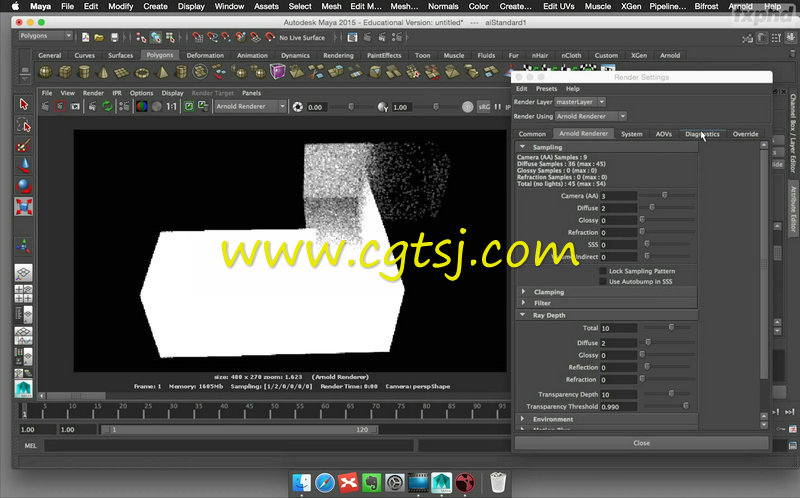Create a polygon sphere from the shelf
This screenshot has height=498, width=800.
point(45,72)
